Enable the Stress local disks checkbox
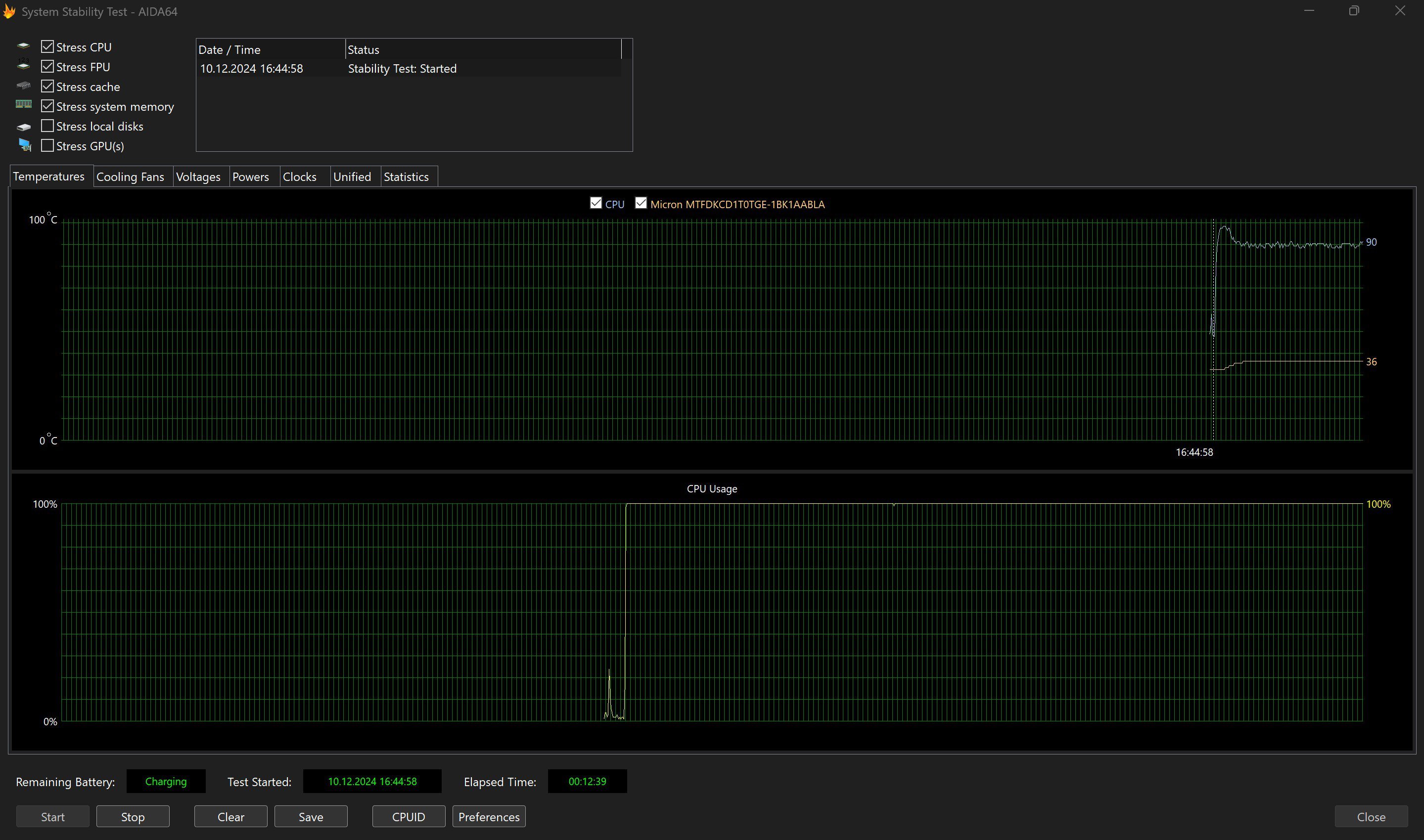1424x840 pixels. point(47,126)
